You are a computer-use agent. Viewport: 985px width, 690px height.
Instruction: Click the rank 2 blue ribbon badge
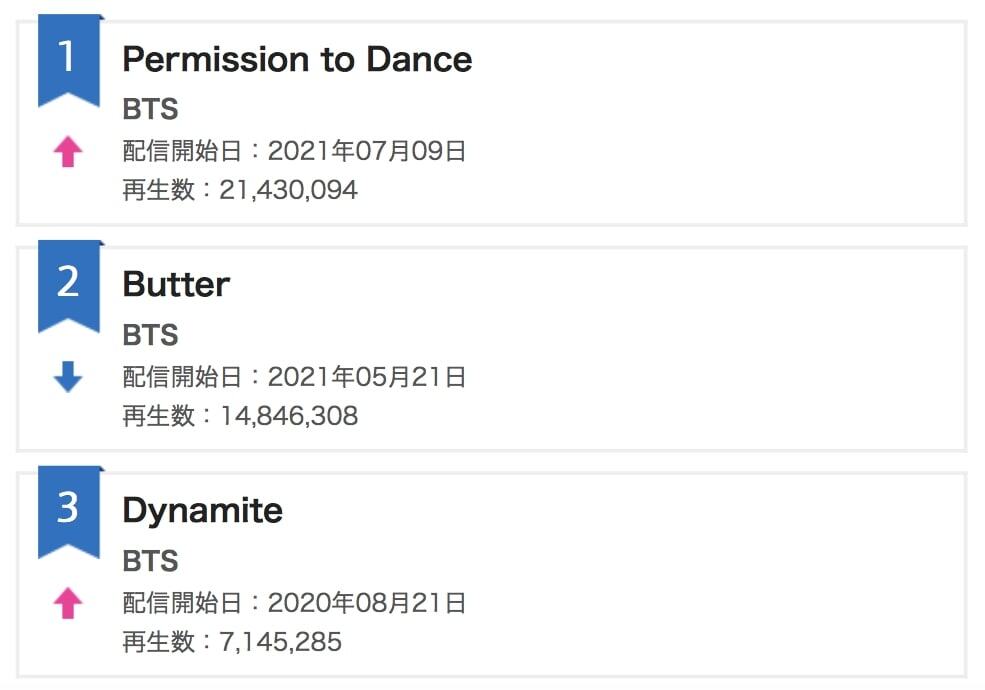click(68, 284)
